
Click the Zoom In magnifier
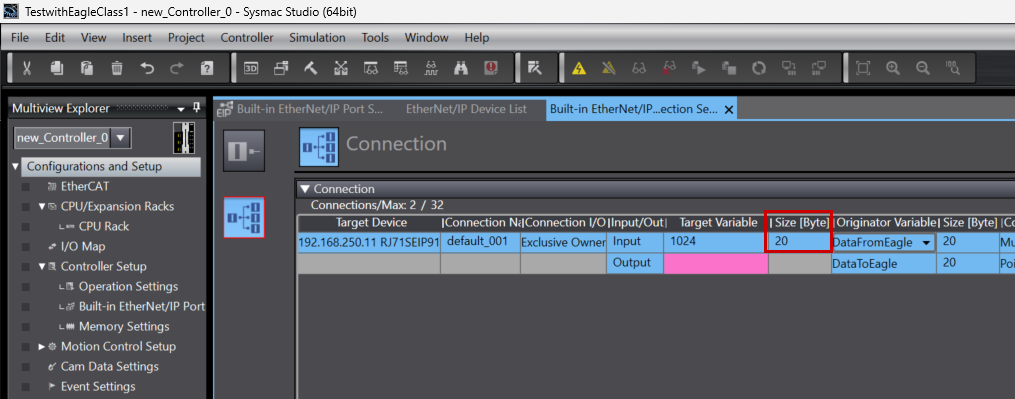tap(893, 68)
